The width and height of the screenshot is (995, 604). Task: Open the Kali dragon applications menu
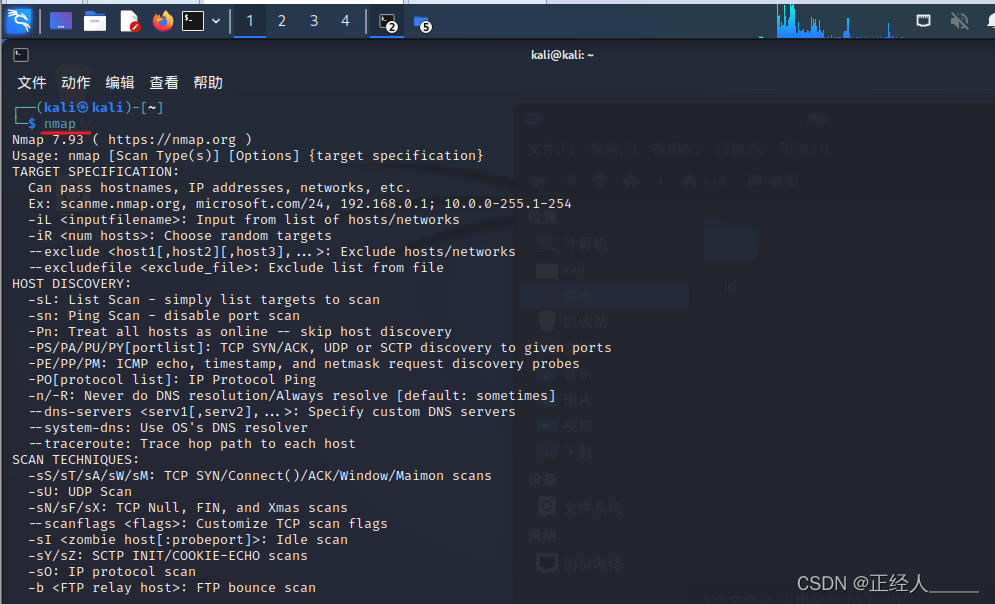click(x=18, y=21)
